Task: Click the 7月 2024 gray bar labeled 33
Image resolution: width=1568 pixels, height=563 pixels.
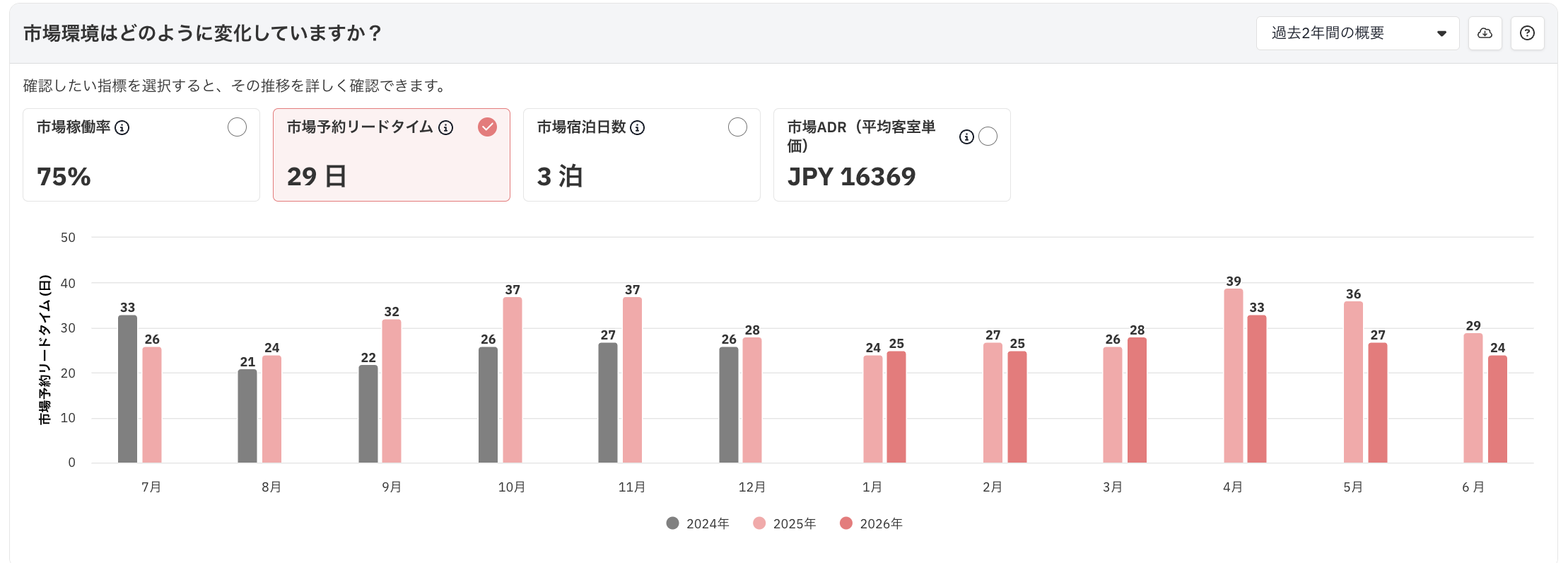Action: [x=127, y=389]
